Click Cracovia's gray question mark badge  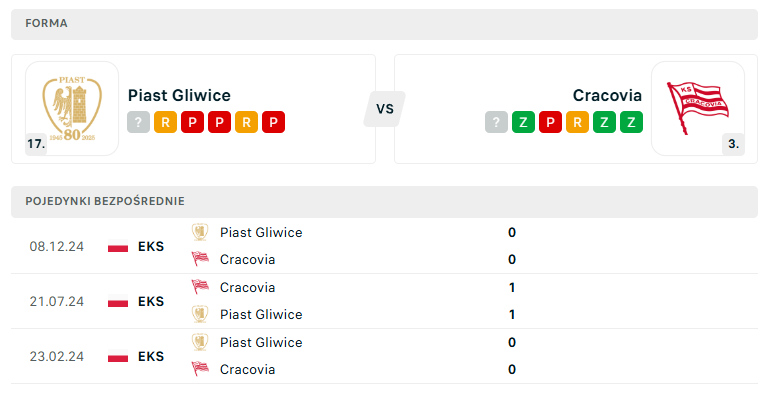pos(496,122)
